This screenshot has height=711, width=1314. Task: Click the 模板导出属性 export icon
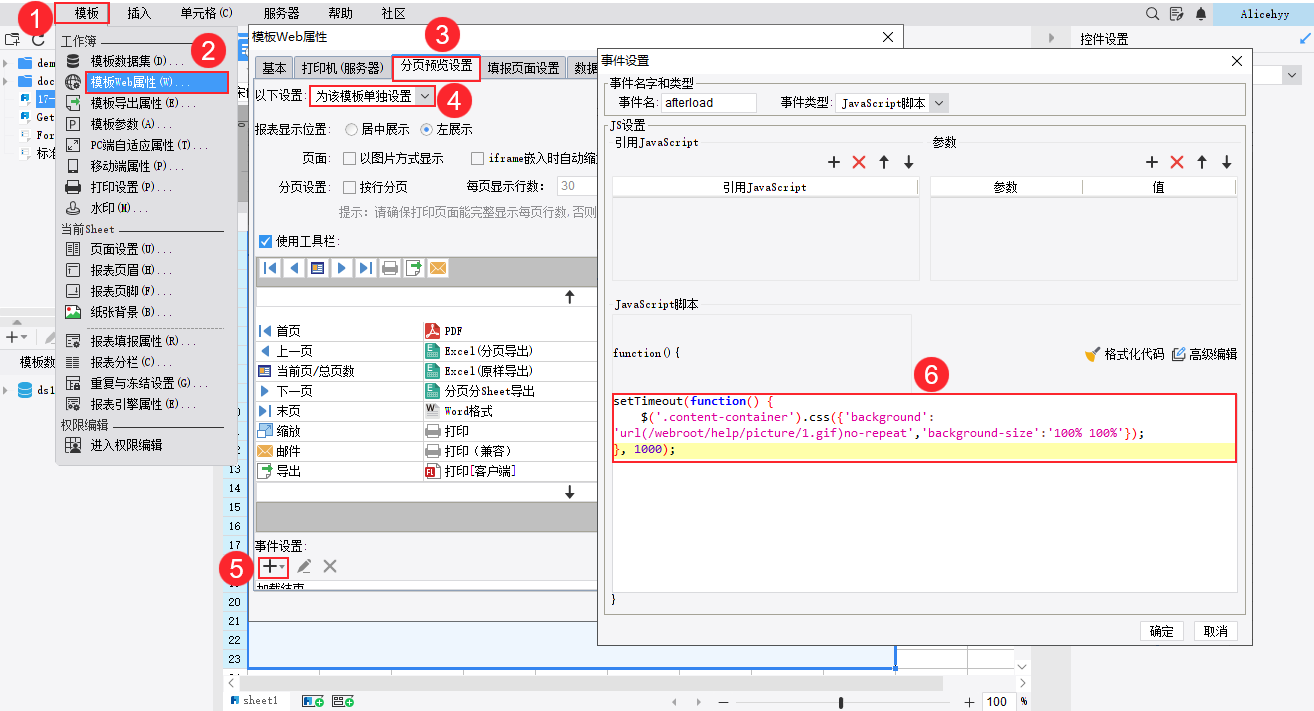[73, 103]
